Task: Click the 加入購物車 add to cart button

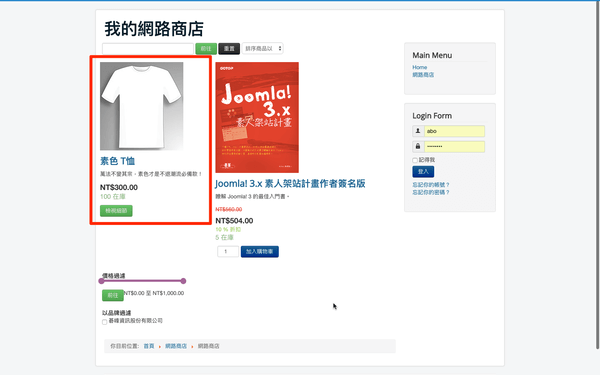Action: click(259, 251)
